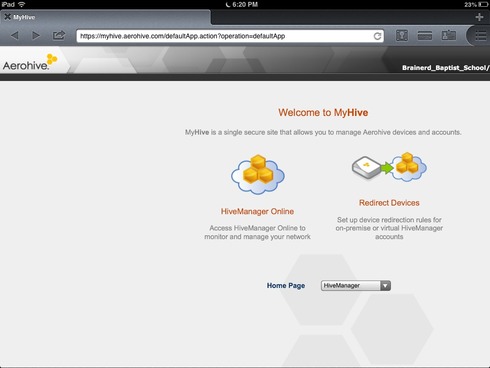
Task: Close the MyHive browser tab
Action: (7, 17)
